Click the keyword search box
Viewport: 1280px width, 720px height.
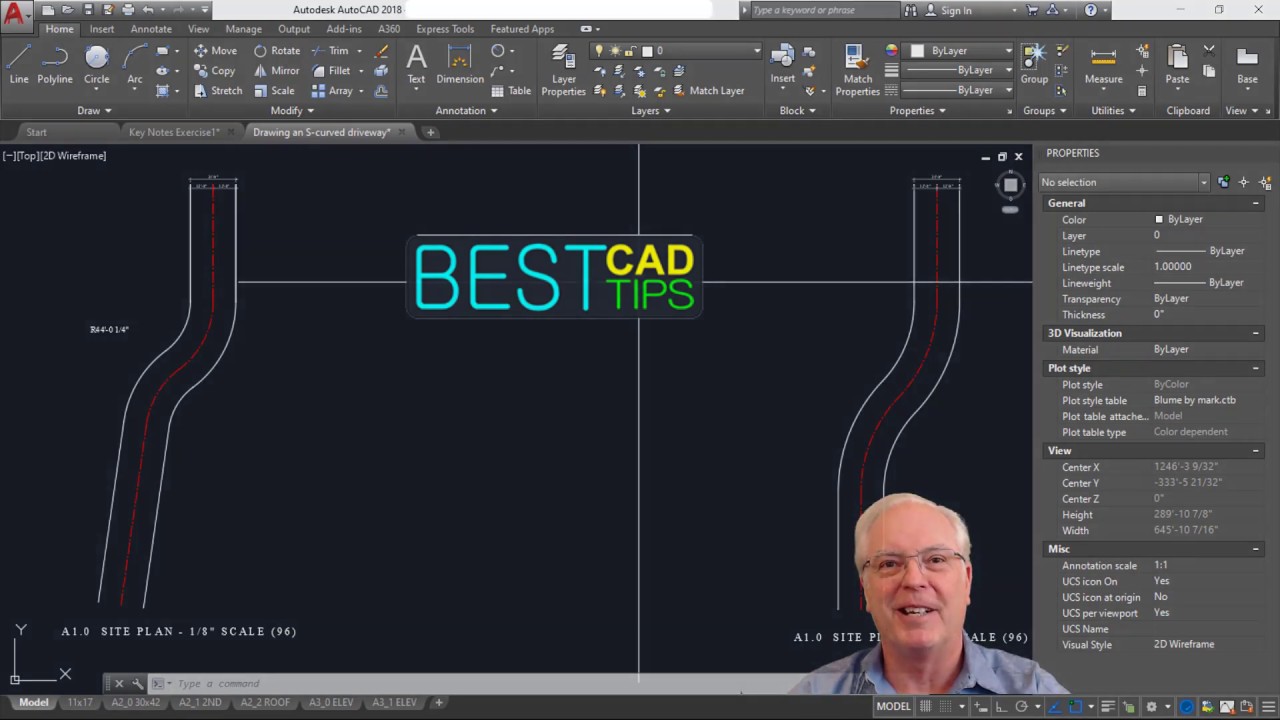[824, 10]
